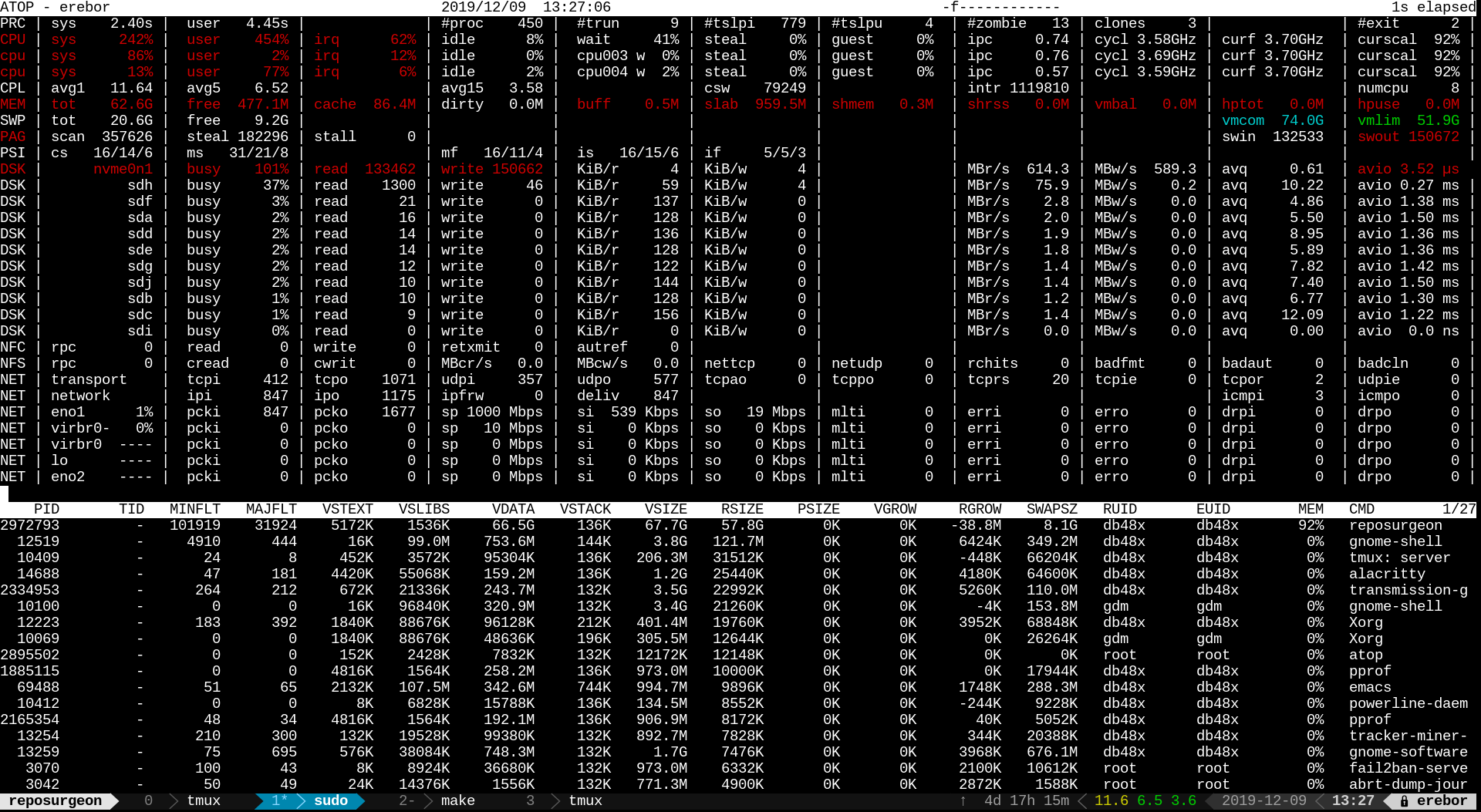Click the VSIZE column header
The image size is (1481, 812).
(x=666, y=510)
